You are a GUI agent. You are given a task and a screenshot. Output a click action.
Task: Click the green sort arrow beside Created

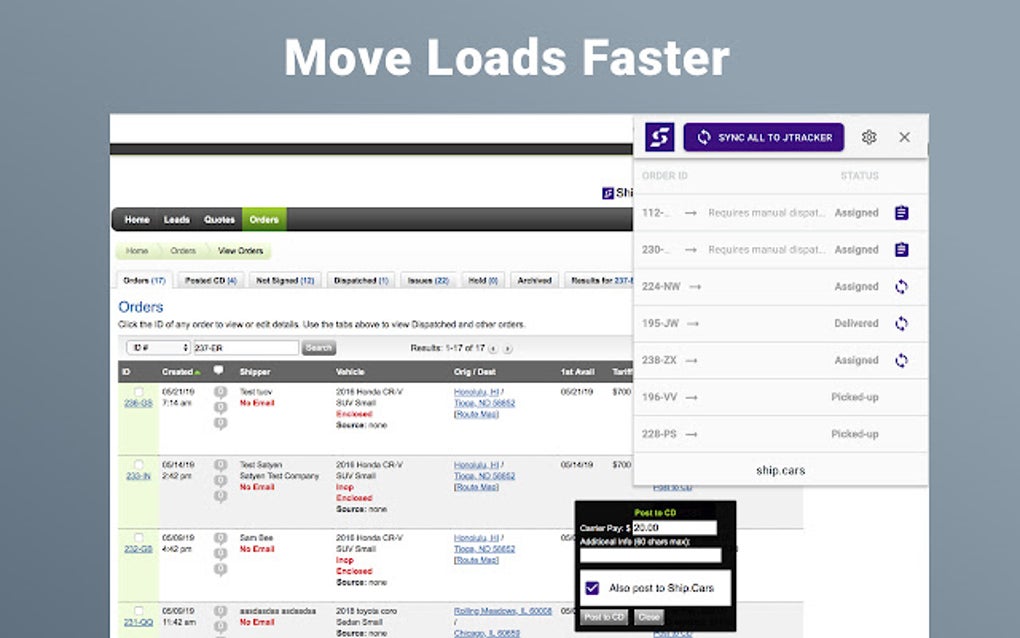(x=197, y=373)
